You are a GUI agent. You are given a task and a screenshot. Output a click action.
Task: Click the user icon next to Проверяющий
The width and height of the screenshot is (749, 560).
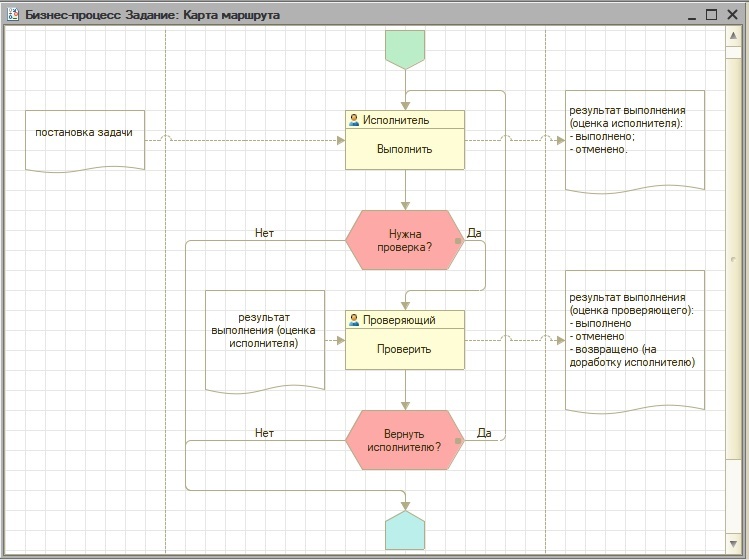[x=354, y=320]
